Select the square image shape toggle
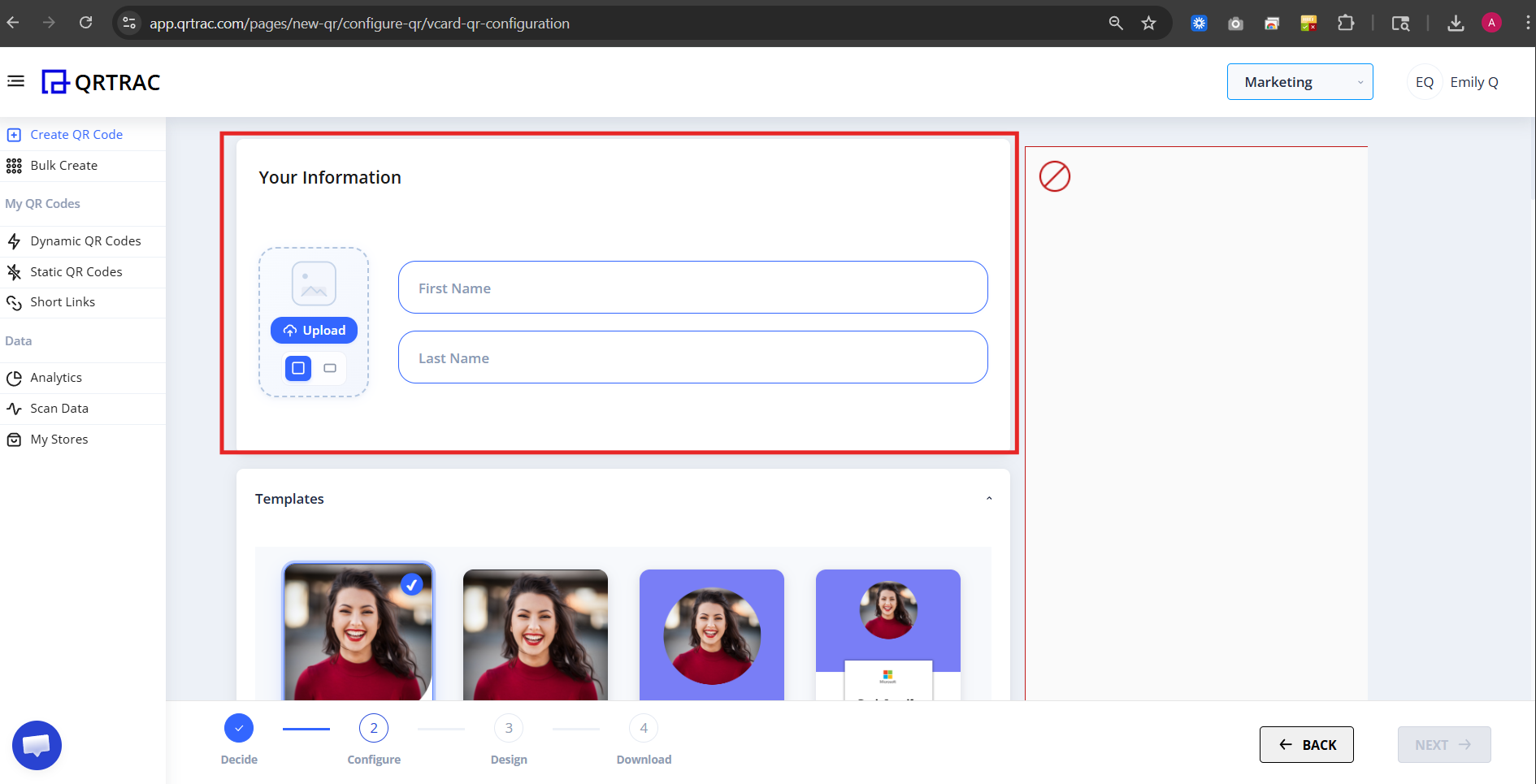 297,368
